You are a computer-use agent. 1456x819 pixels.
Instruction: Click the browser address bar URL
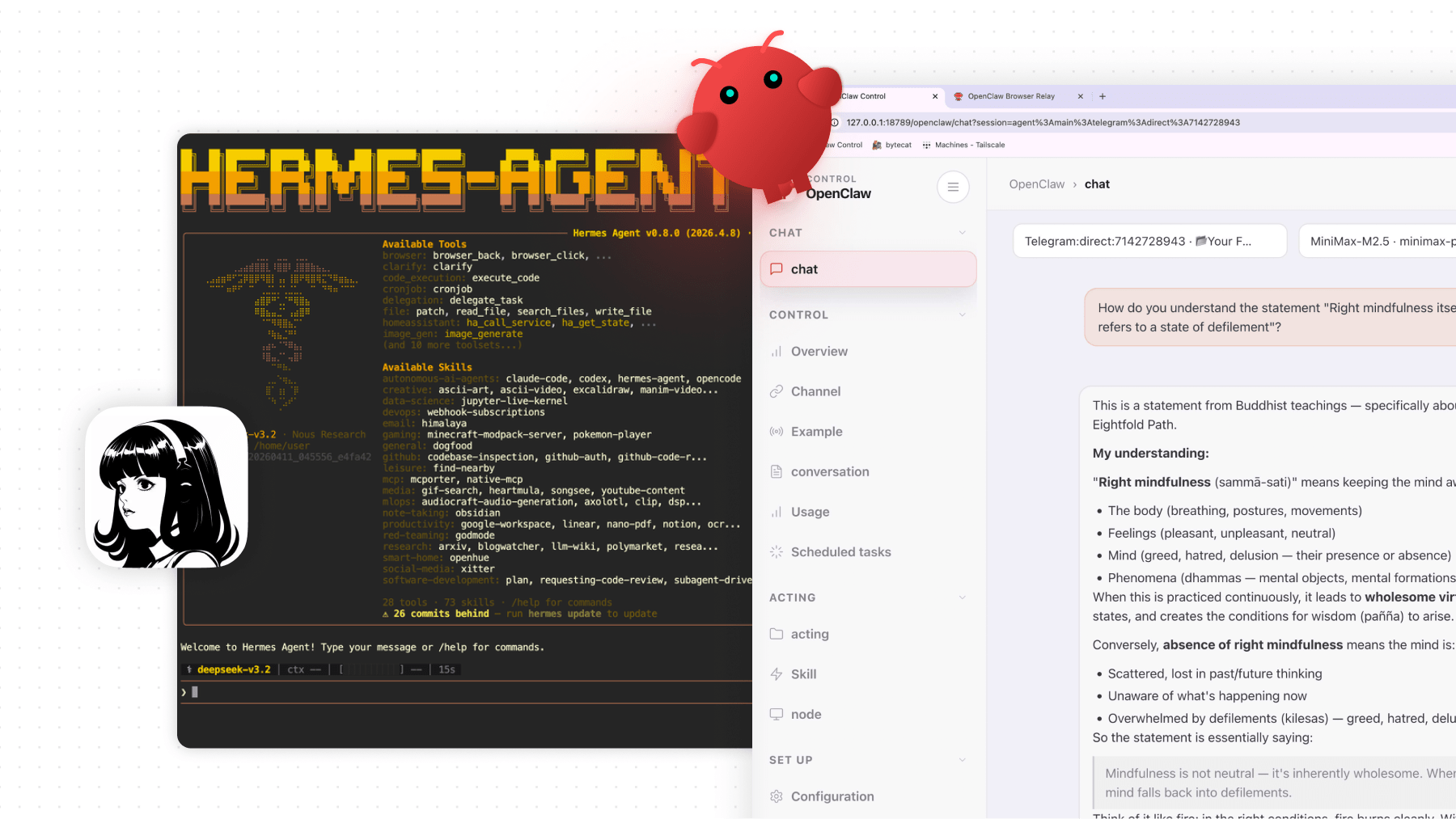(x=1043, y=123)
